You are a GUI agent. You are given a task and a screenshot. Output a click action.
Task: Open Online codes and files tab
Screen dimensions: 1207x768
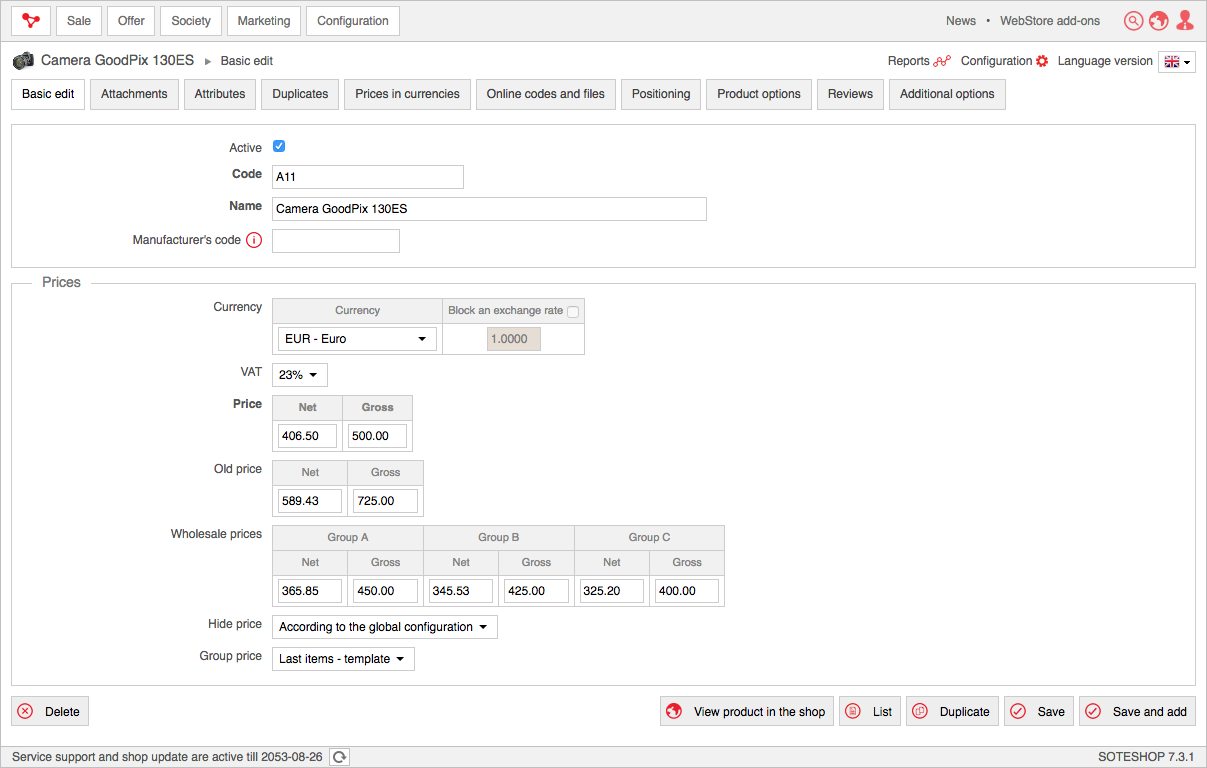point(546,94)
